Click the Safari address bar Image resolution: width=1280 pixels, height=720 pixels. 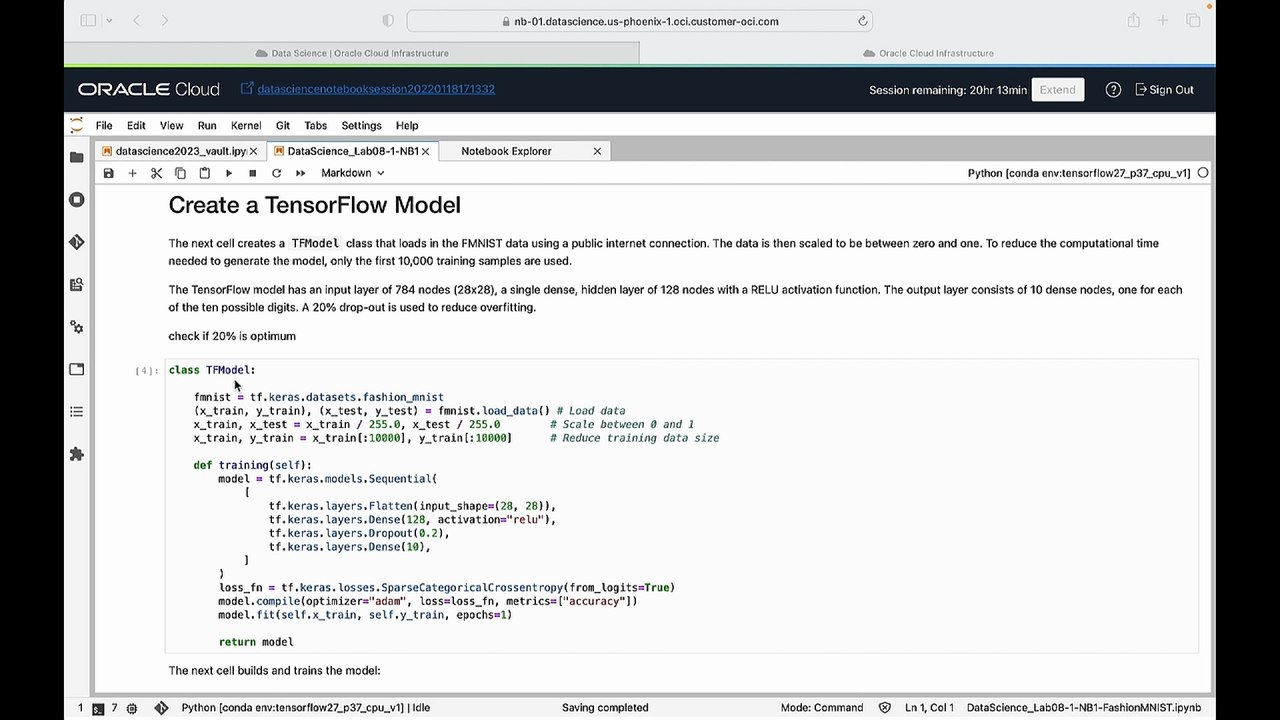[x=640, y=21]
